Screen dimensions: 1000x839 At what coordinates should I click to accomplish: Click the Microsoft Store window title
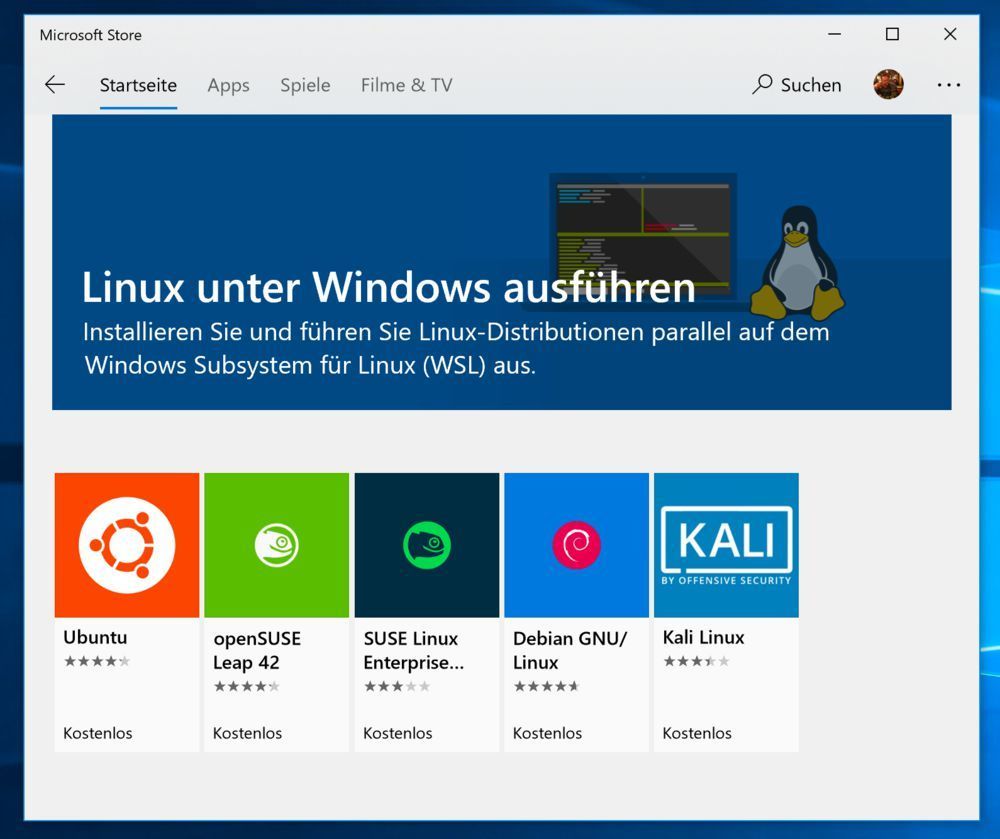91,35
